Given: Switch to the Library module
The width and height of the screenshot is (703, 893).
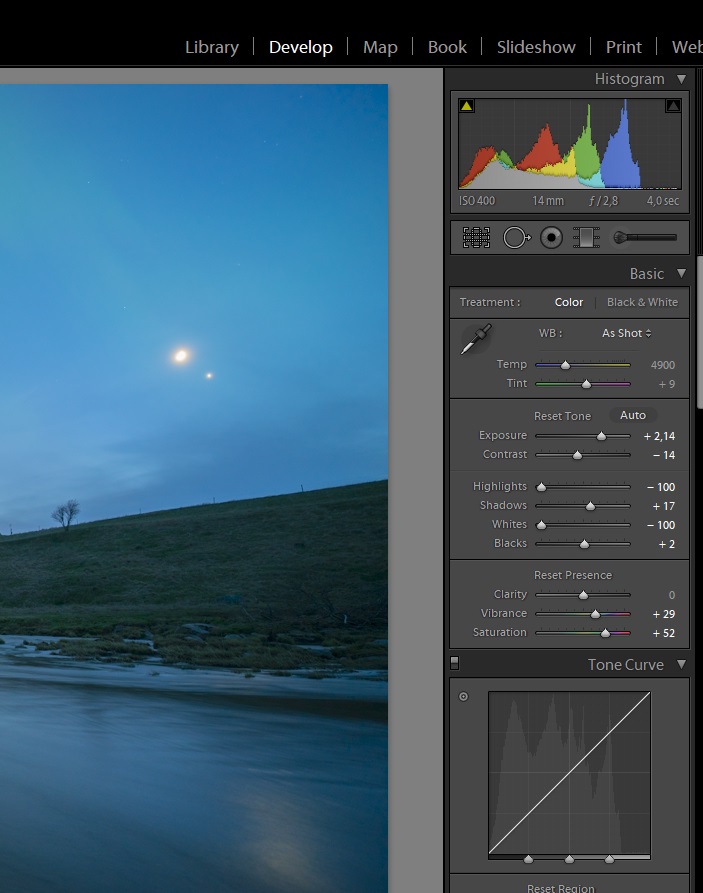Looking at the screenshot, I should 212,47.
